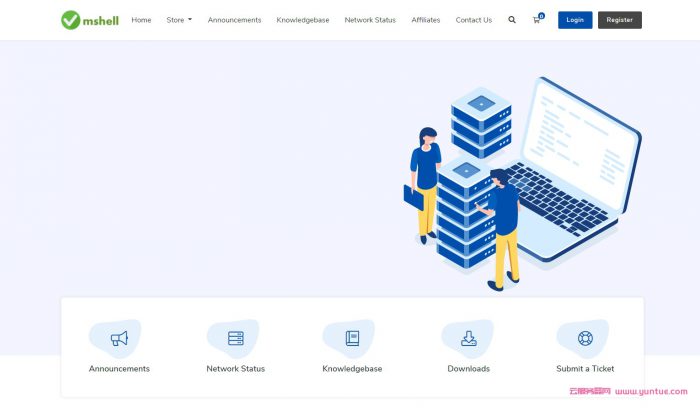Viewport: 700px width, 408px height.
Task: Open Contact Us page
Action: 473,20
